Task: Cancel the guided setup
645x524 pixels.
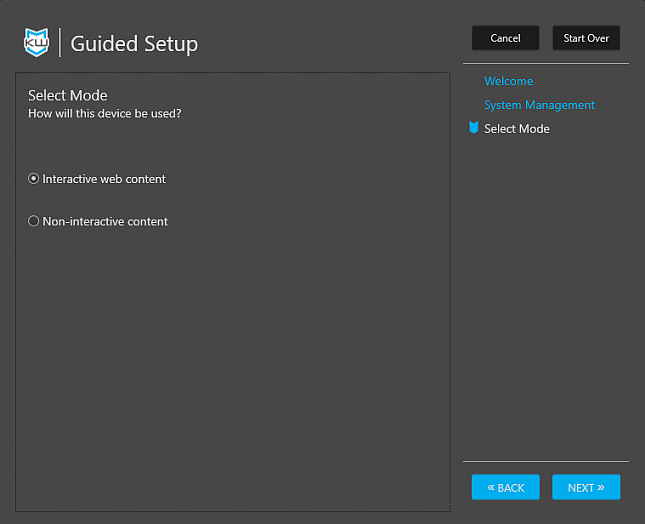Action: (505, 38)
